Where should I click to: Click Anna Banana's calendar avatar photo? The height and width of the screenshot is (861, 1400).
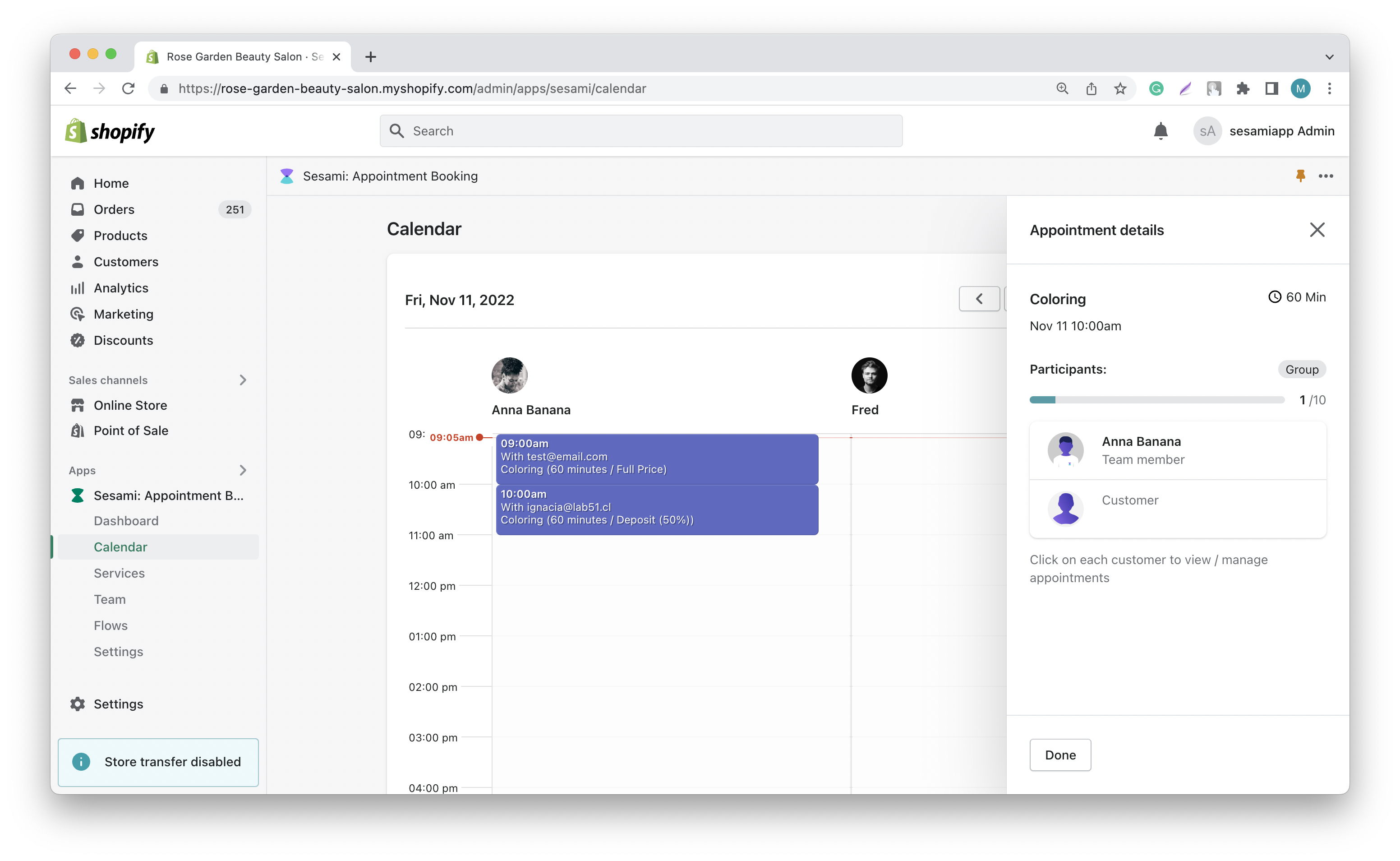point(509,375)
